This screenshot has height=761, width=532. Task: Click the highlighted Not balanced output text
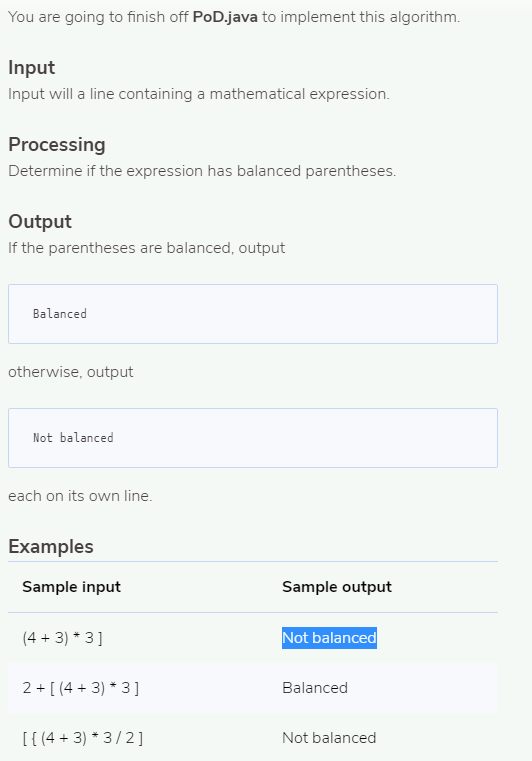pyautogui.click(x=329, y=638)
